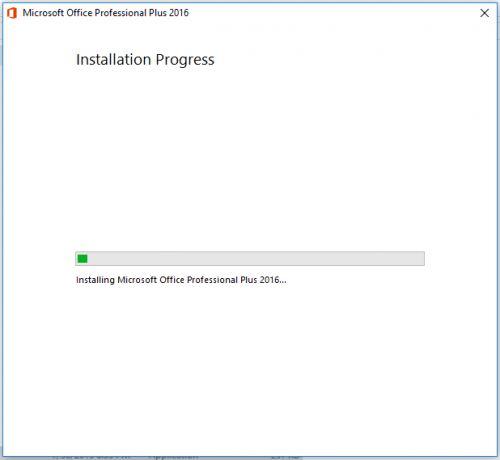Screen dimensions: 500x460
Task: Click the right end of the progress bar
Action: point(421,259)
